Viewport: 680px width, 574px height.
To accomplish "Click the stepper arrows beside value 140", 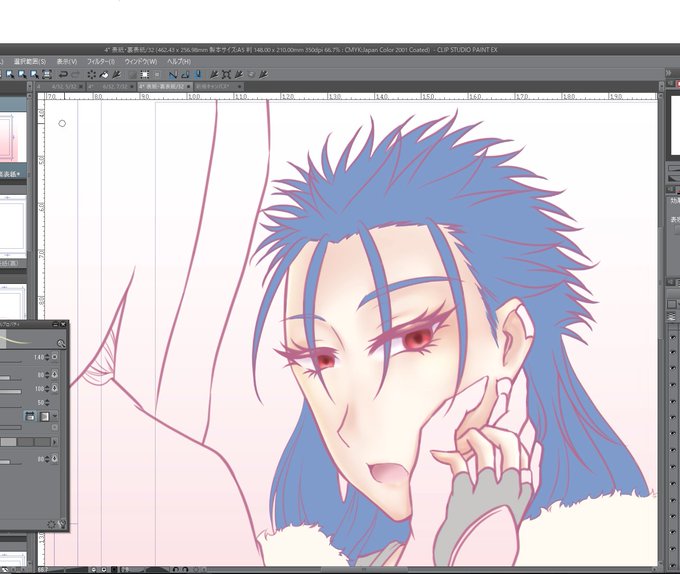I will click(47, 357).
